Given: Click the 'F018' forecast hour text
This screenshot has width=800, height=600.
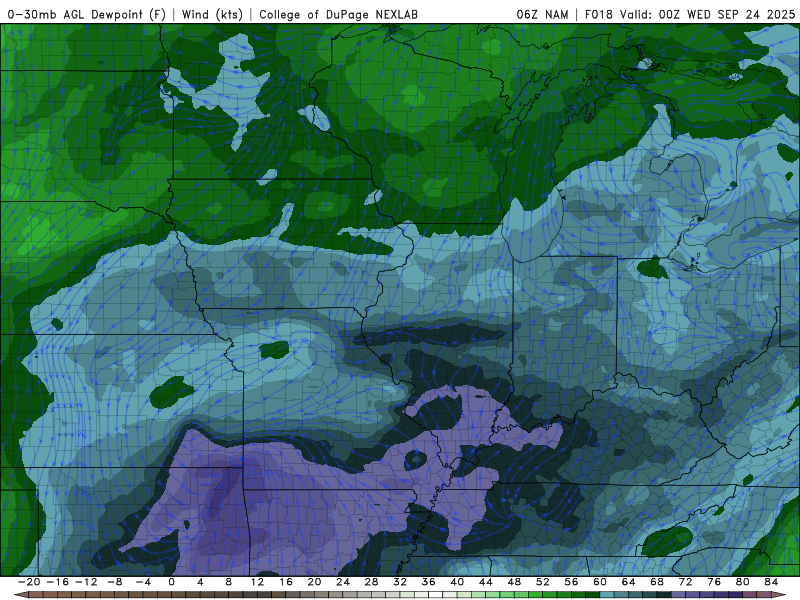Looking at the screenshot, I should point(598,14).
